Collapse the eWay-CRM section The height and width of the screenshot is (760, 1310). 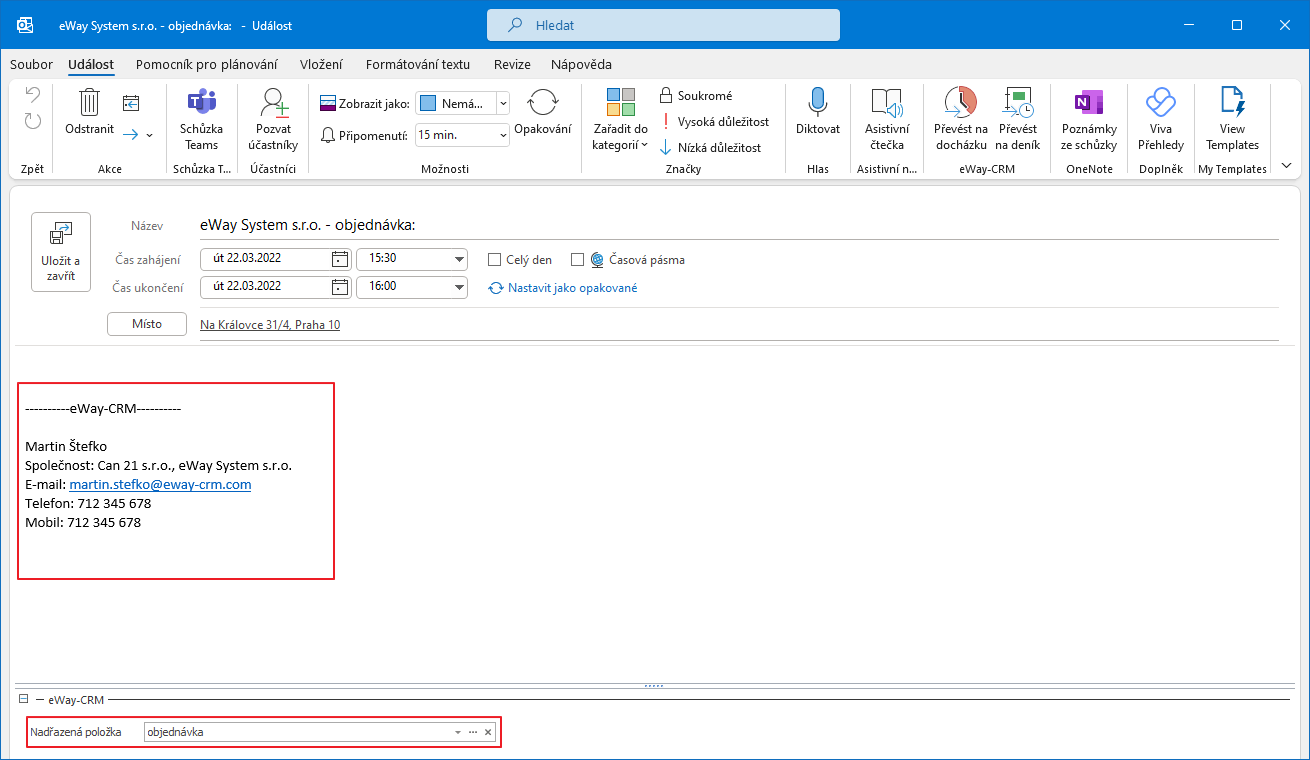pyautogui.click(x=23, y=700)
